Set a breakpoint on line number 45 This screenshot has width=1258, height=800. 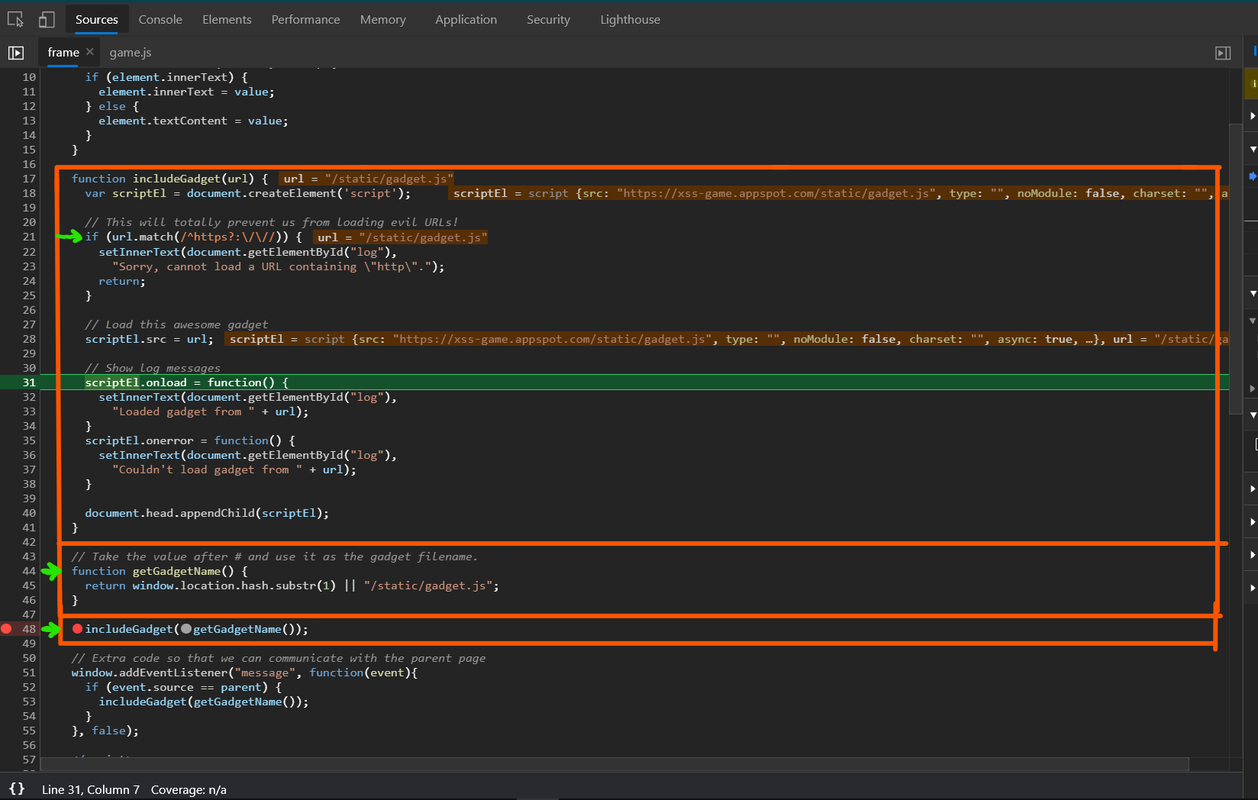[x=29, y=586]
